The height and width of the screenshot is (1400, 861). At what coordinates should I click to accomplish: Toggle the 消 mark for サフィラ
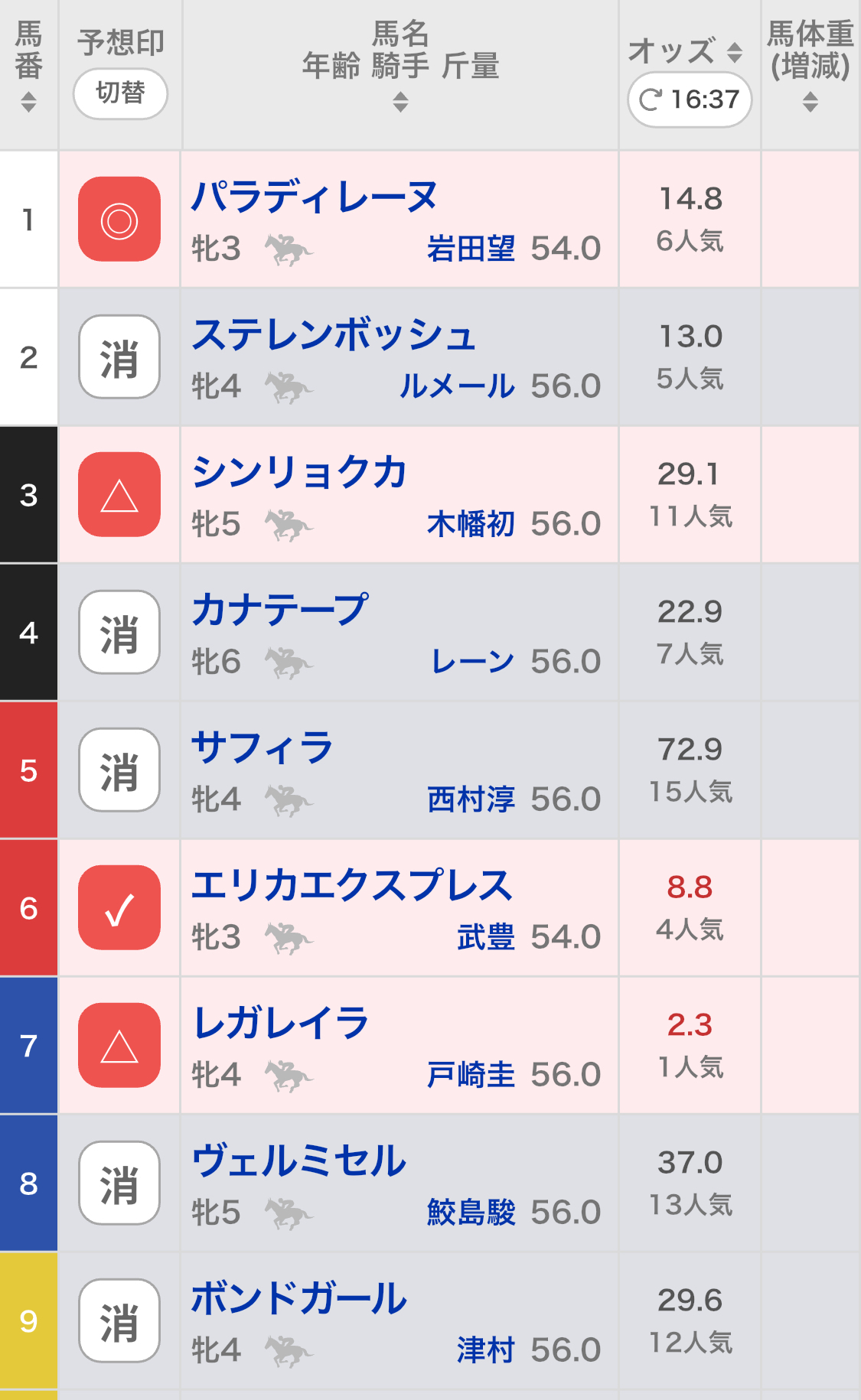pyautogui.click(x=119, y=770)
